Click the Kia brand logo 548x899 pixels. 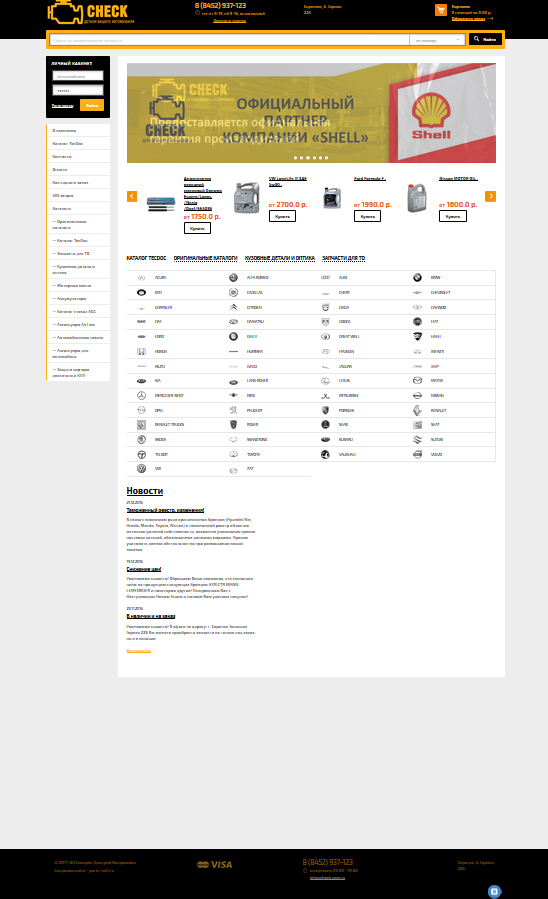pos(141,381)
